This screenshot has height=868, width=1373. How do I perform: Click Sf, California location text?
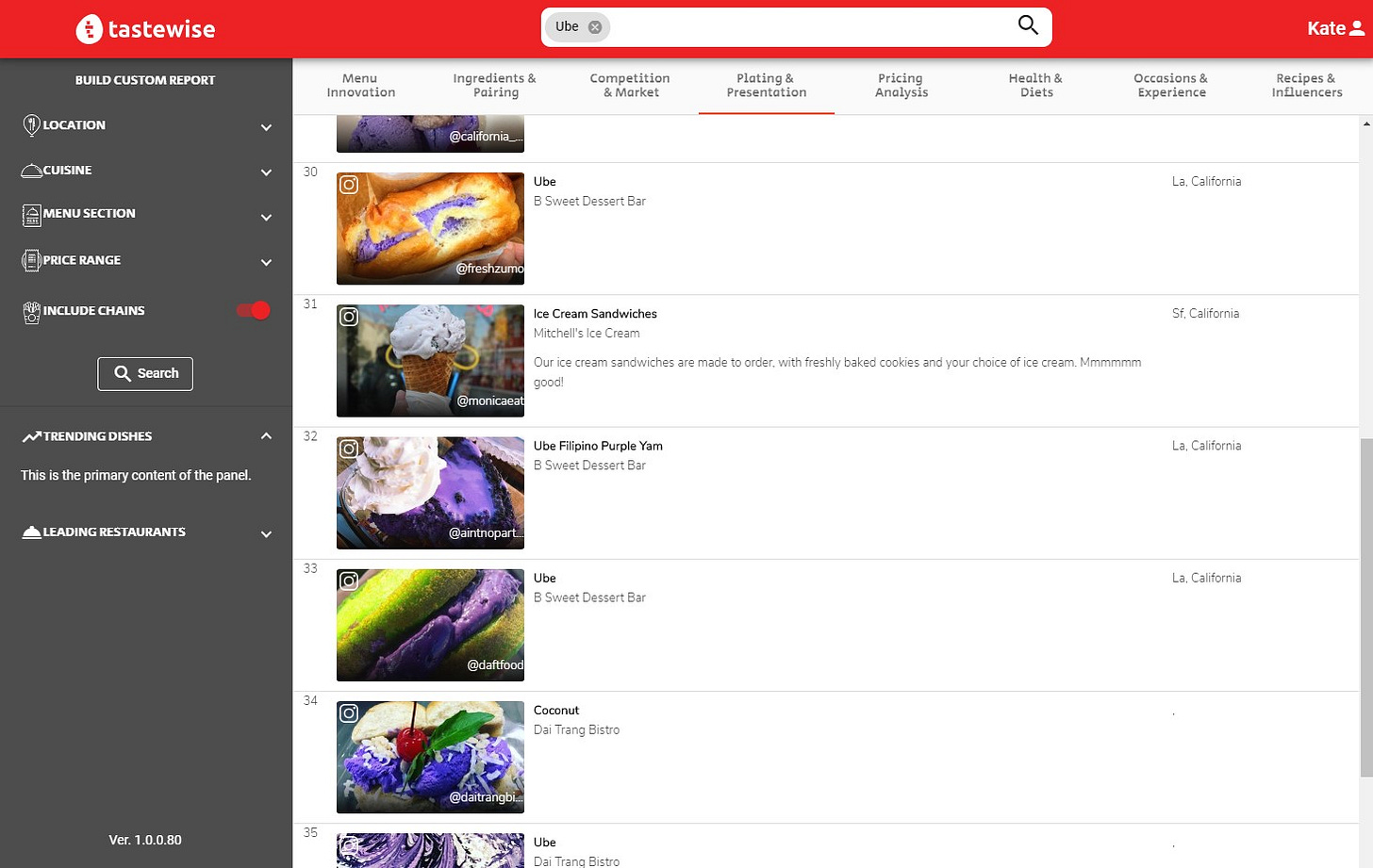(x=1205, y=314)
